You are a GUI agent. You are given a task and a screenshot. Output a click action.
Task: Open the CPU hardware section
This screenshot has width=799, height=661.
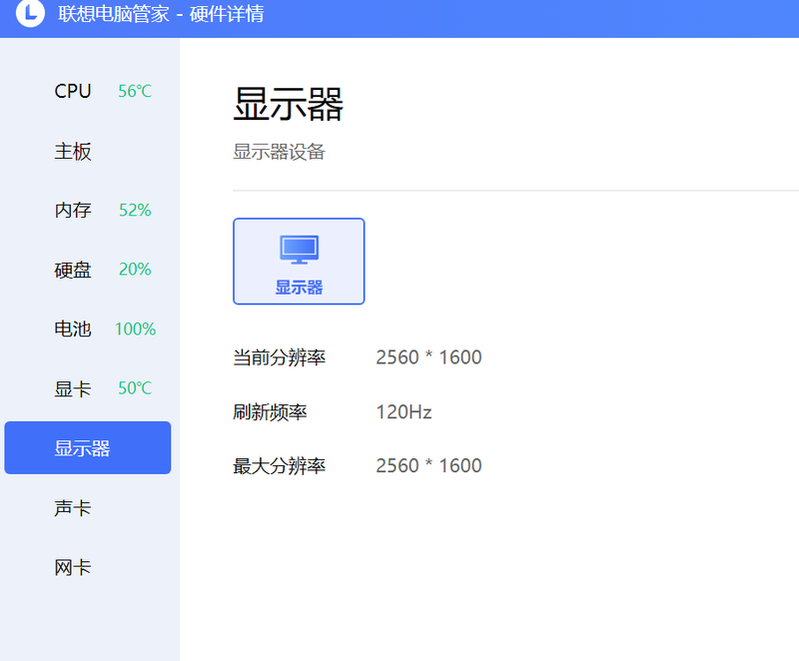pyautogui.click(x=73, y=91)
